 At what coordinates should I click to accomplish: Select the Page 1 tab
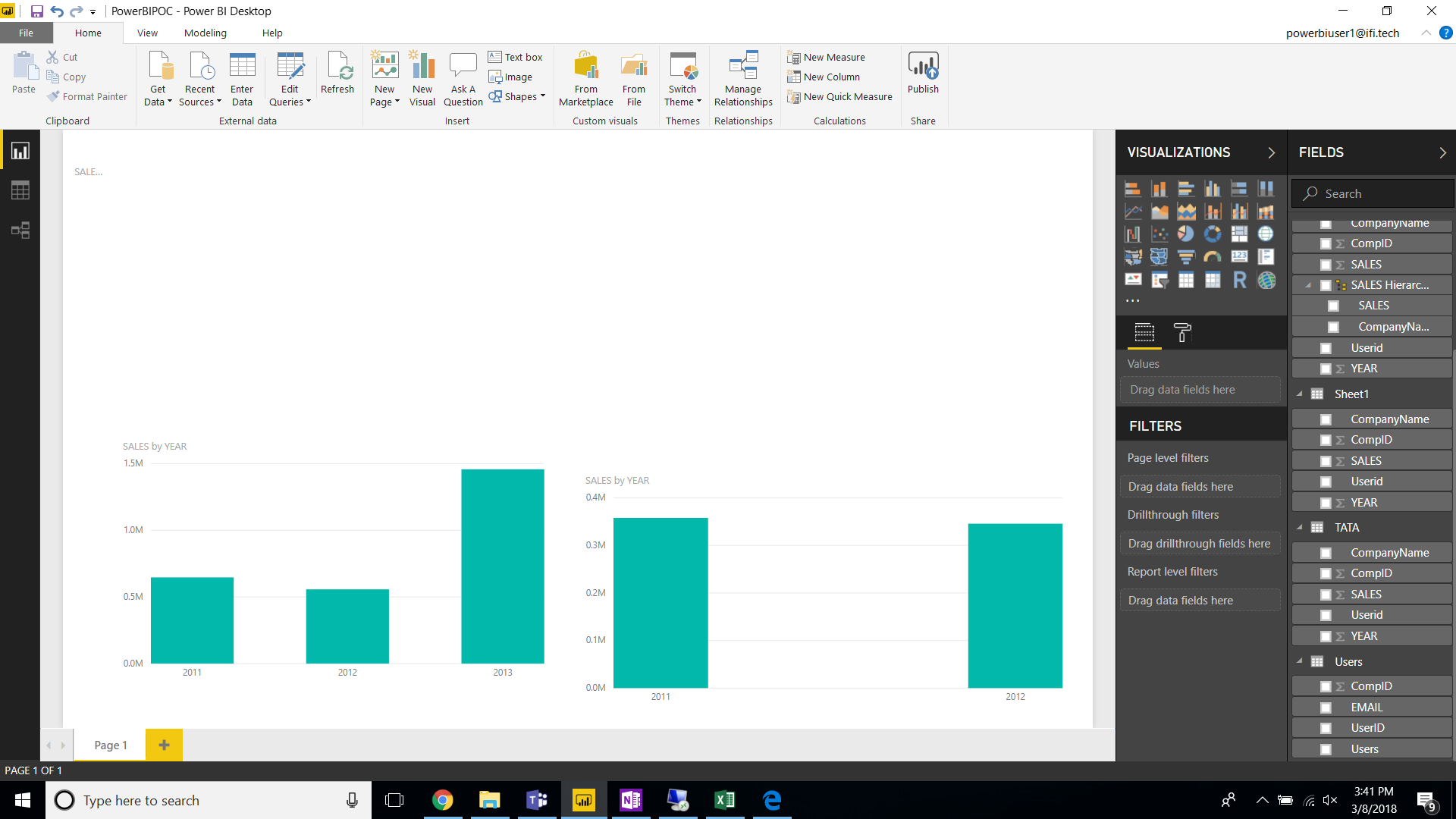click(111, 745)
